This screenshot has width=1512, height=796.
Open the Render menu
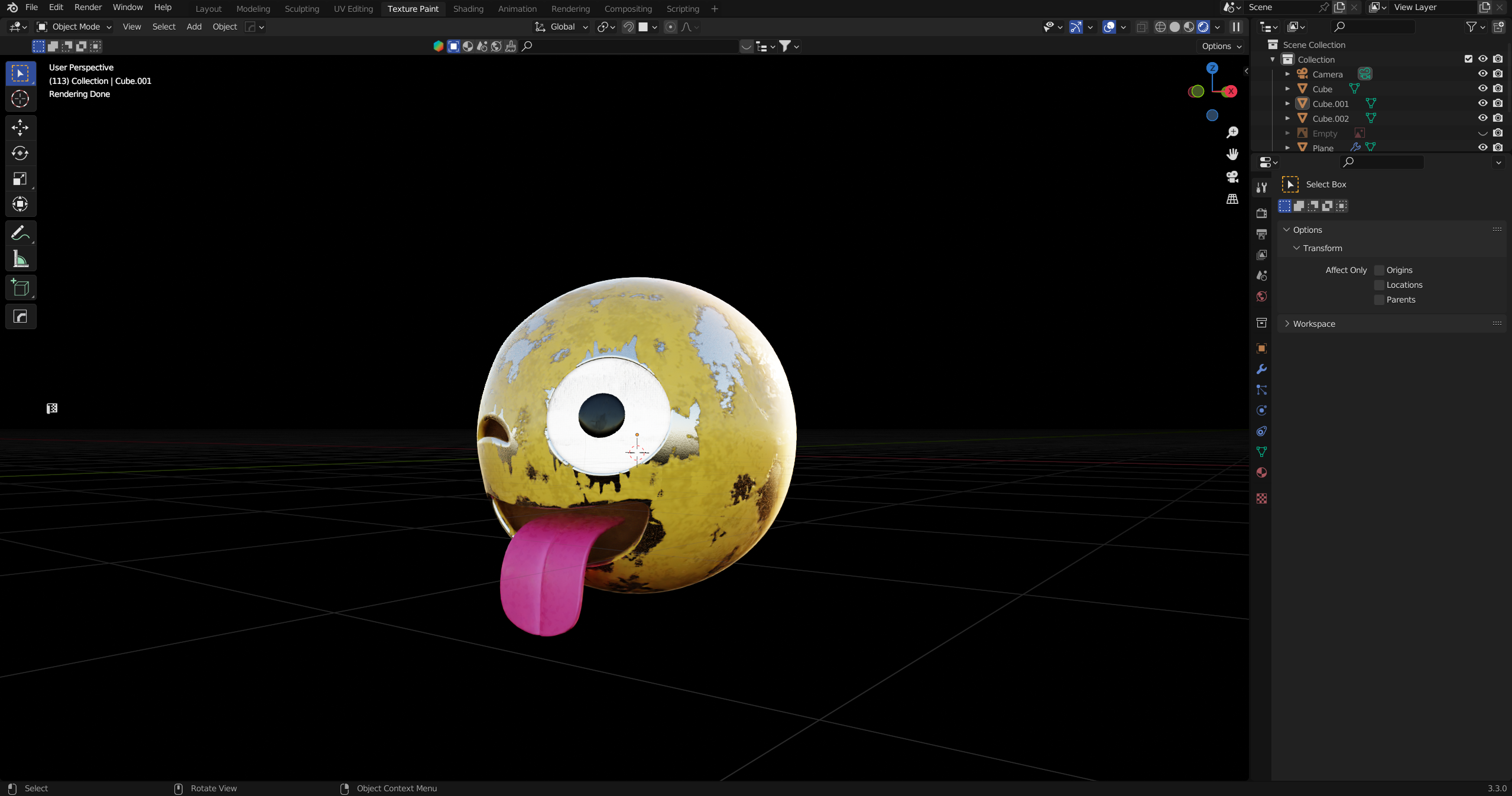click(87, 7)
